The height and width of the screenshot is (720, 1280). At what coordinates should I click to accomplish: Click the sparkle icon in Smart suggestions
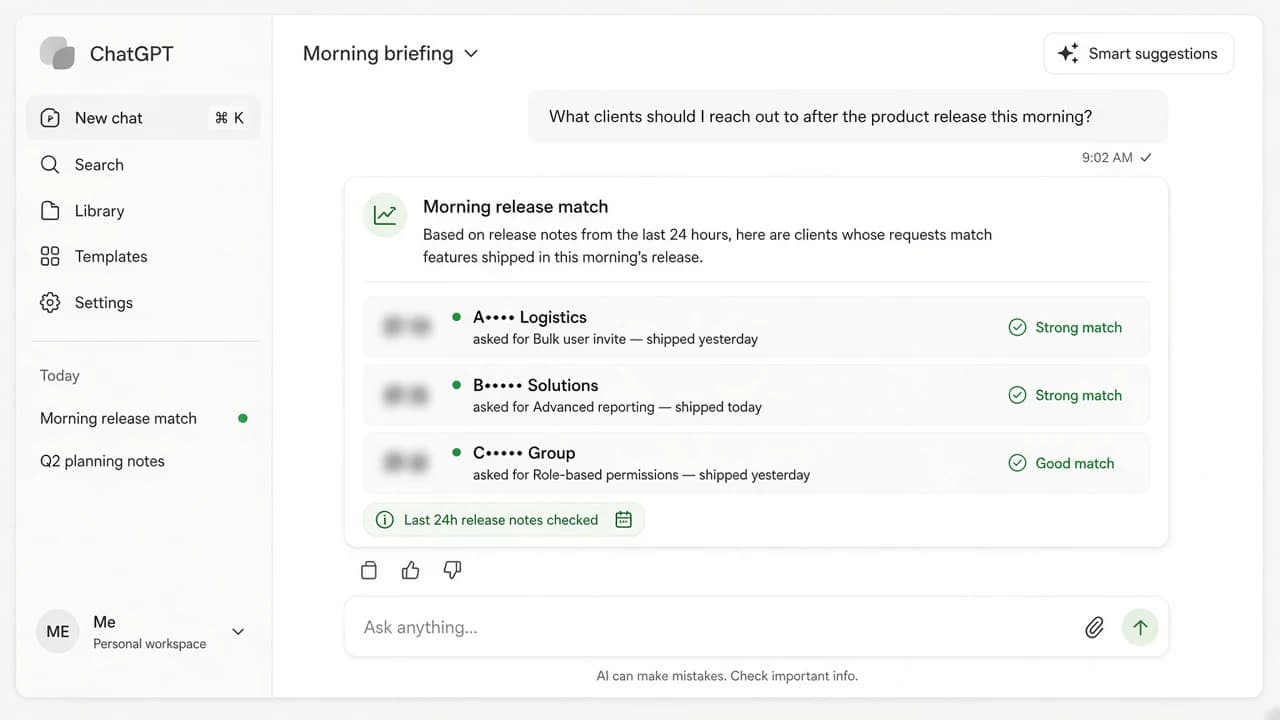1069,54
